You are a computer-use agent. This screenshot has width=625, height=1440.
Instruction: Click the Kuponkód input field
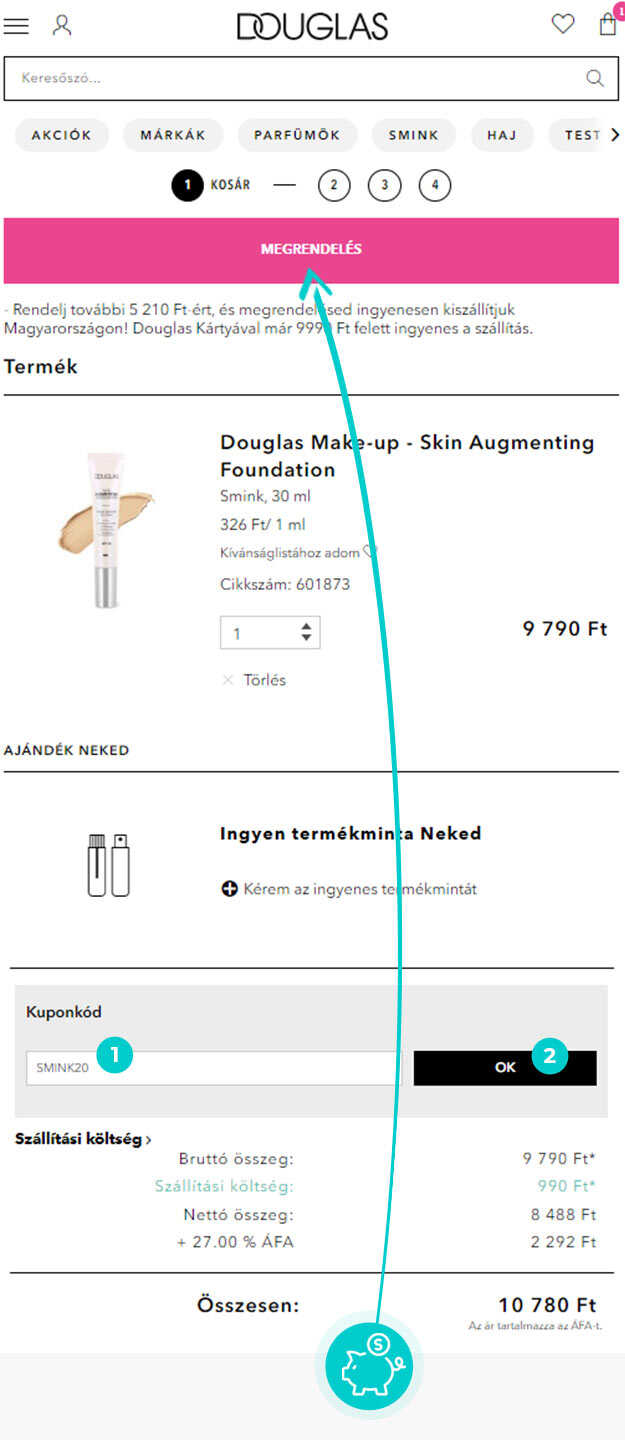pos(213,1068)
